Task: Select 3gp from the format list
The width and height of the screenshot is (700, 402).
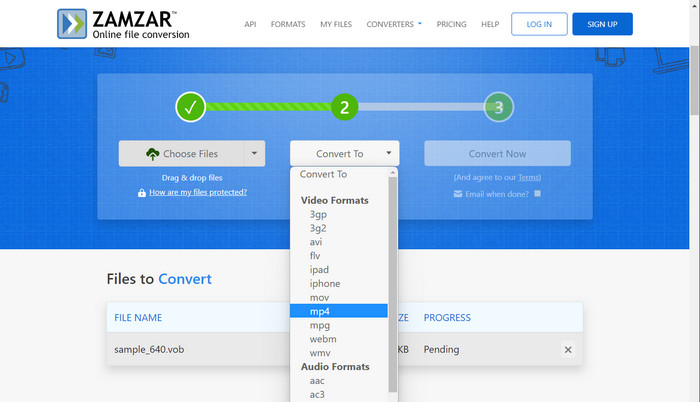Action: (318, 214)
